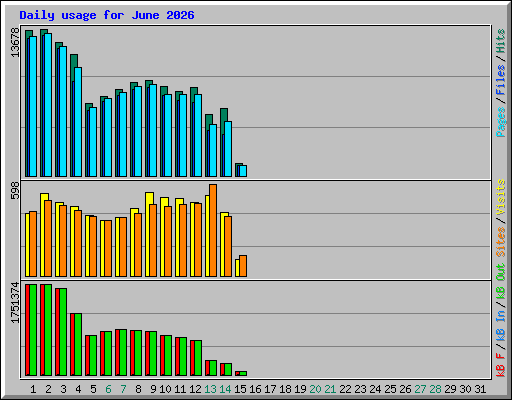512x400 pixels.
Task: Click the 'kB F' legend label
Action: [x=500, y=365]
